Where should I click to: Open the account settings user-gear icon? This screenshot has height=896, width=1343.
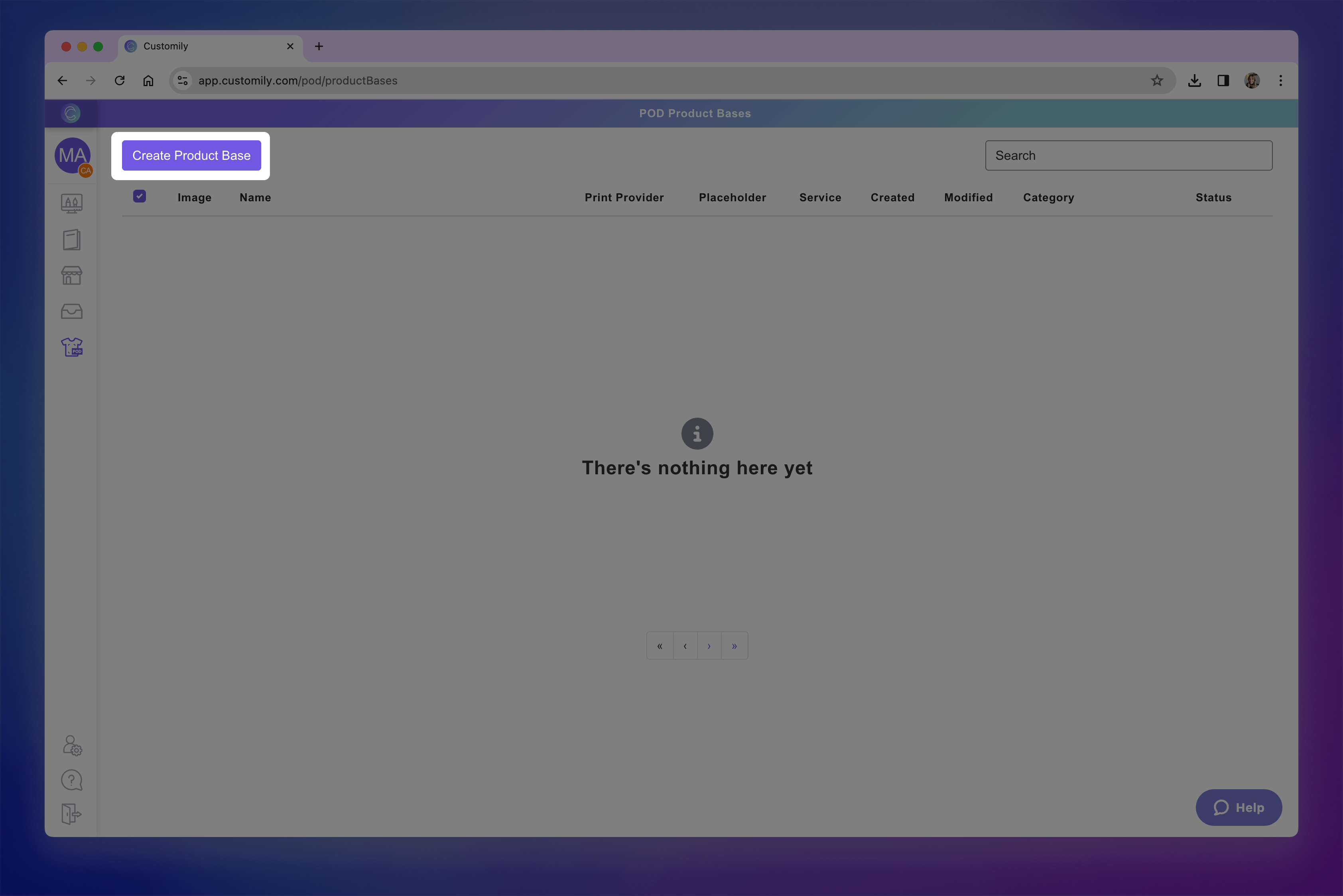[x=72, y=745]
